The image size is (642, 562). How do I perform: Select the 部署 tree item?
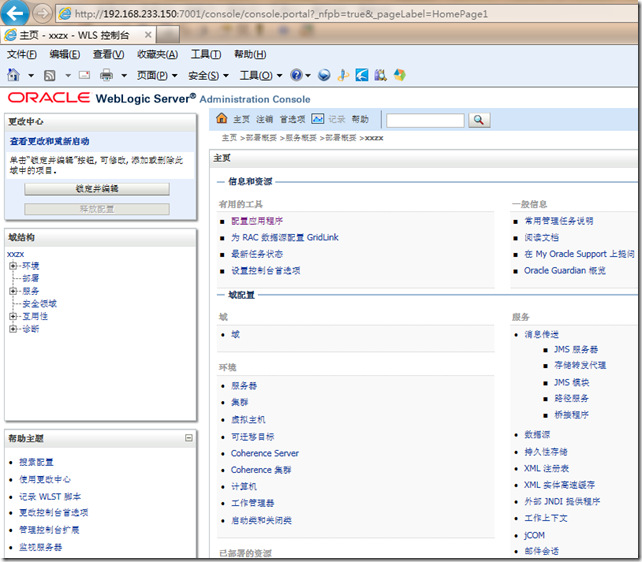(x=31, y=278)
